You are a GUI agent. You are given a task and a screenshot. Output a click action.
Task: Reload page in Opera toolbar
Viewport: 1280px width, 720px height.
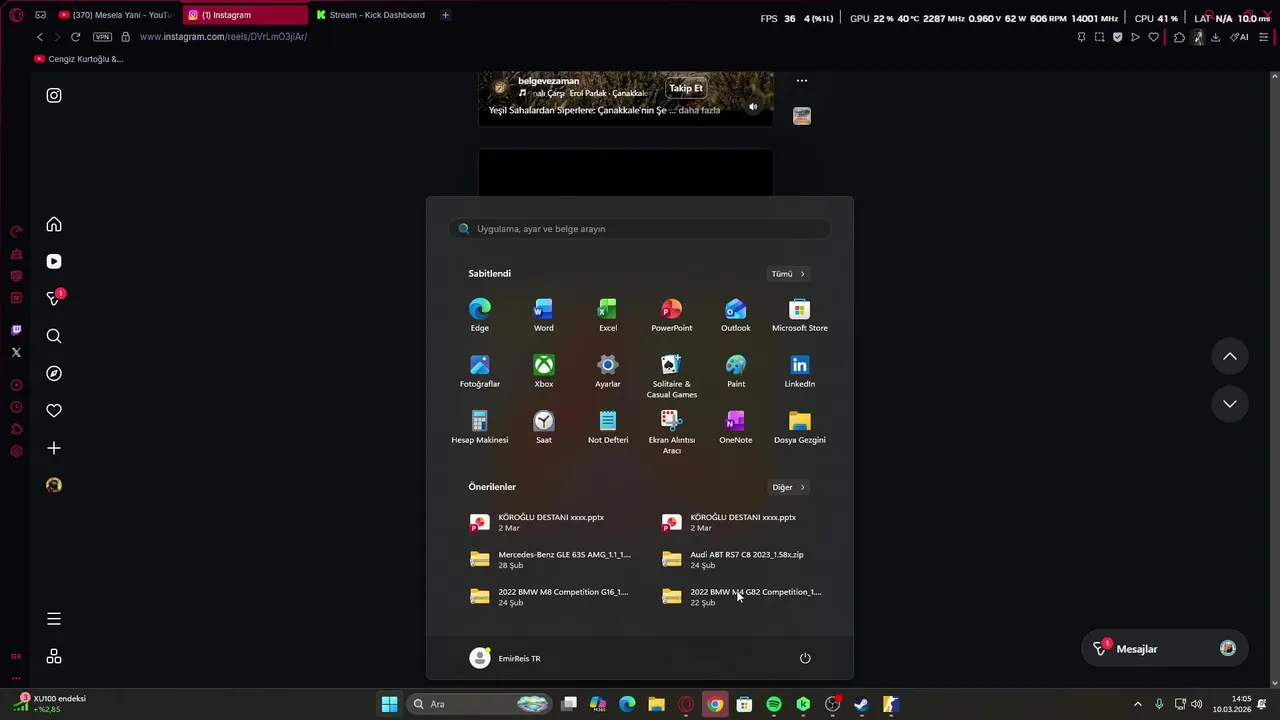75,37
